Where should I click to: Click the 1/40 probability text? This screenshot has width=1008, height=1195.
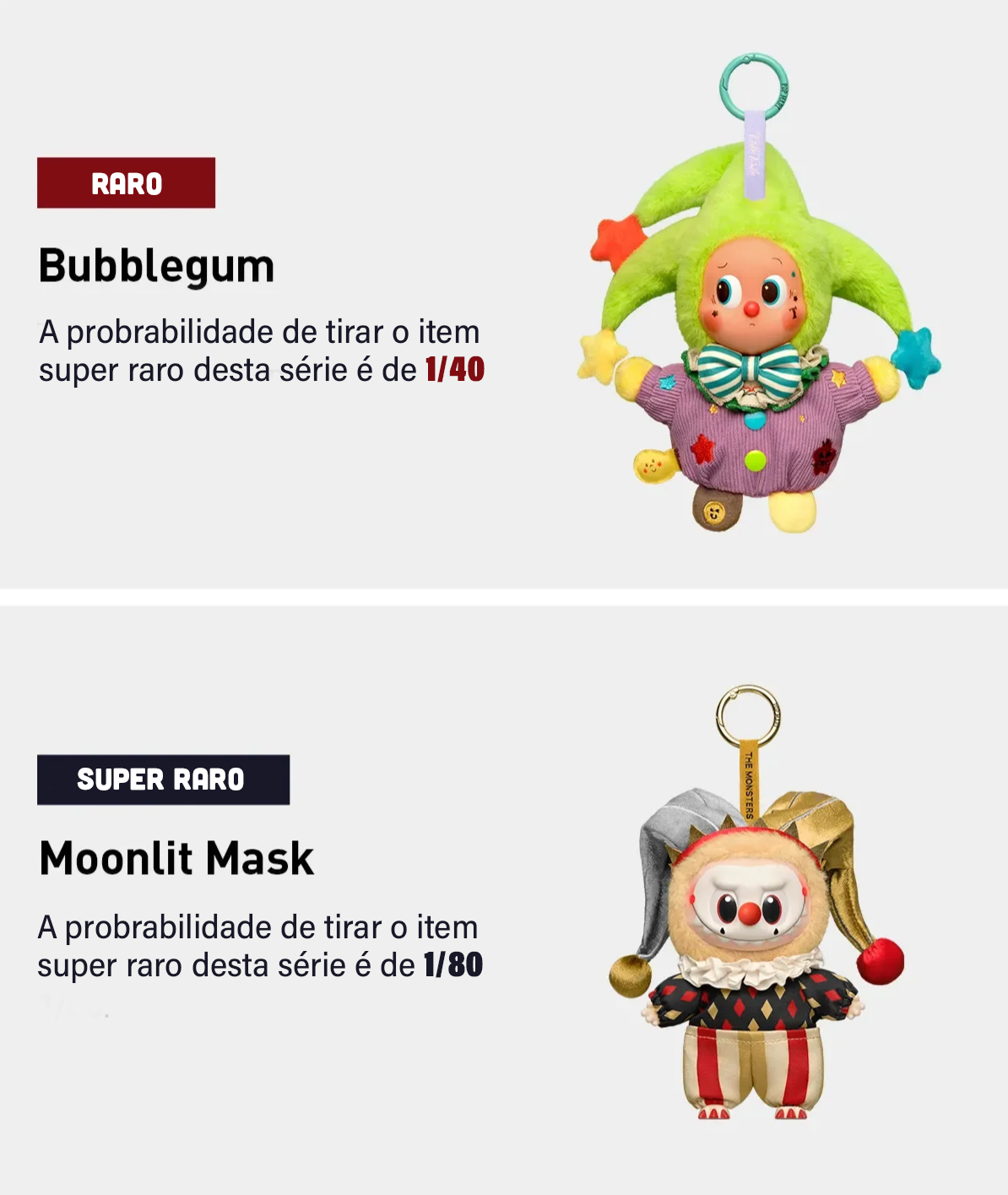coord(454,370)
